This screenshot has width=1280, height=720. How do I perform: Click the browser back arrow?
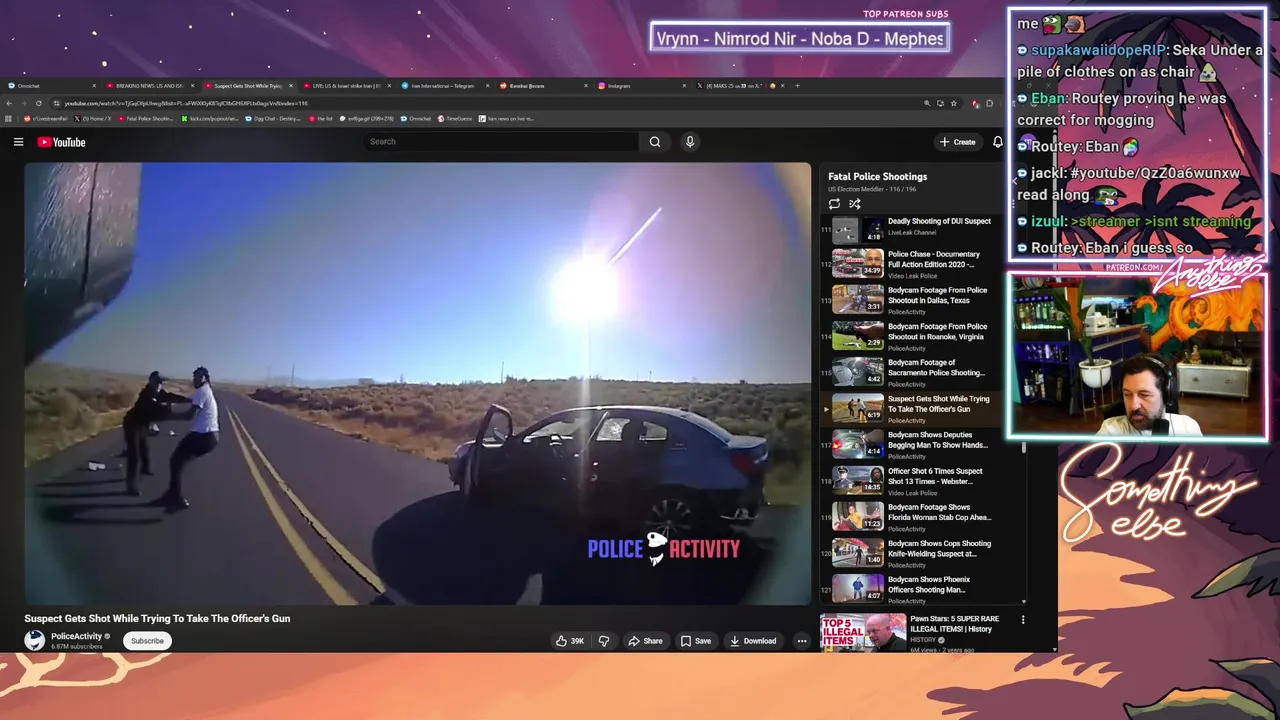tap(10, 103)
